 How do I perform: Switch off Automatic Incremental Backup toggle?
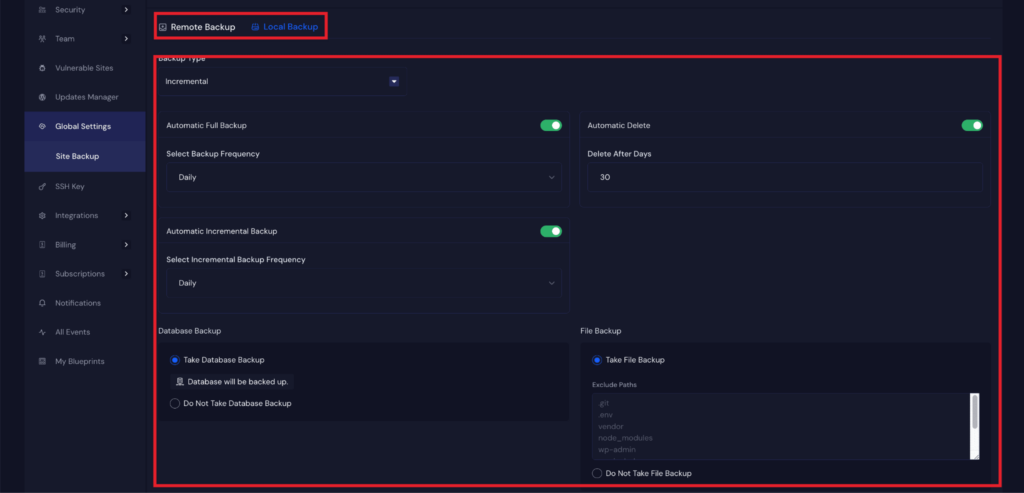(x=551, y=231)
